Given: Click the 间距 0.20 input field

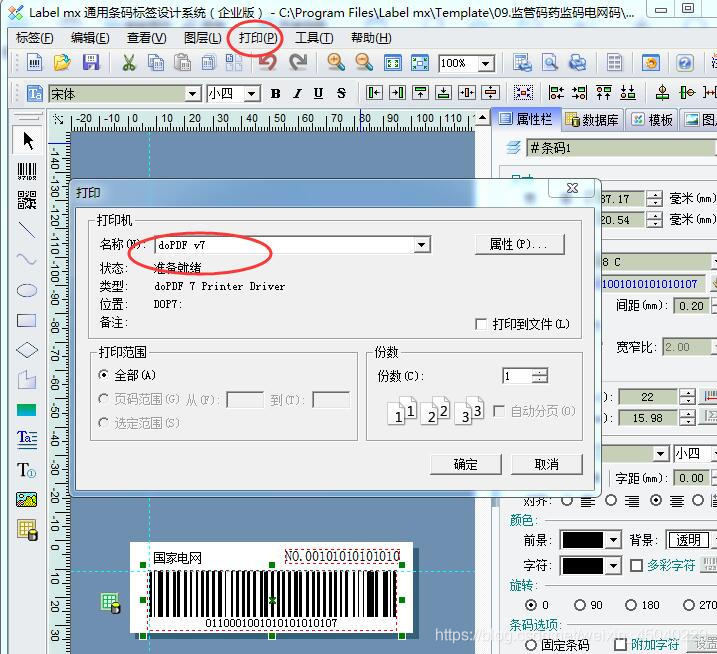Looking at the screenshot, I should coord(691,306).
